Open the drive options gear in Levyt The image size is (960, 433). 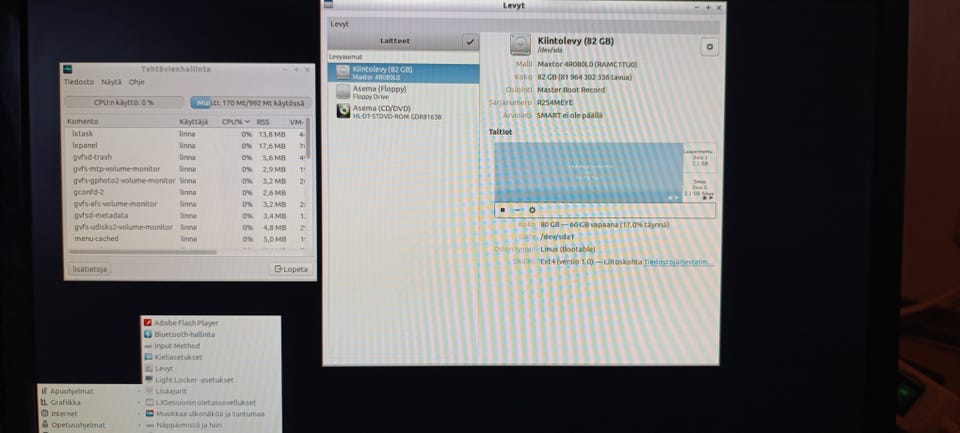tap(710, 47)
